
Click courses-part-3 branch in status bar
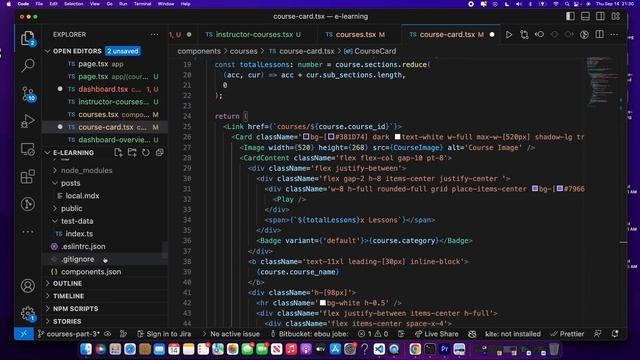(69, 333)
